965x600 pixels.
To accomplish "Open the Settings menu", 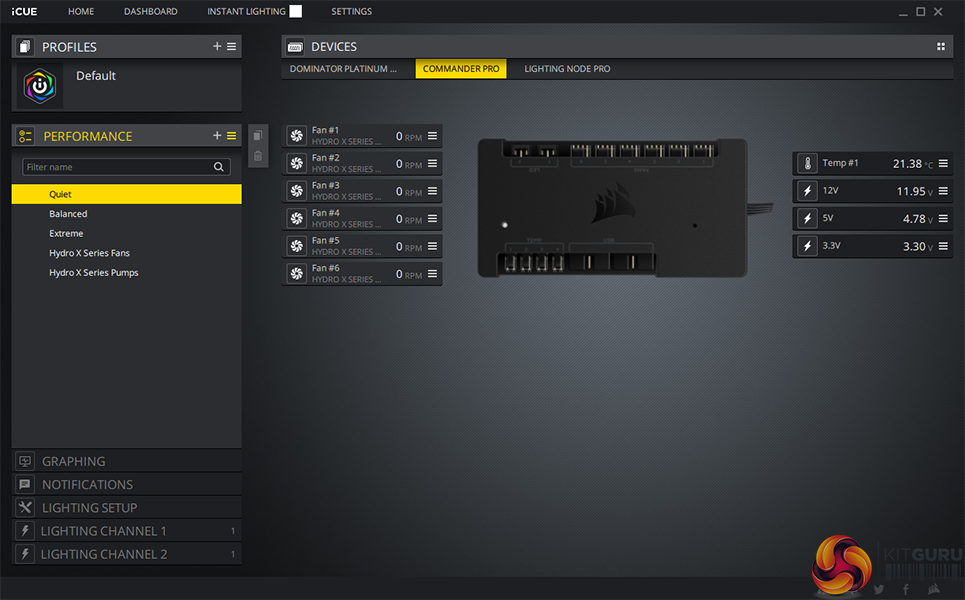I will pos(351,11).
